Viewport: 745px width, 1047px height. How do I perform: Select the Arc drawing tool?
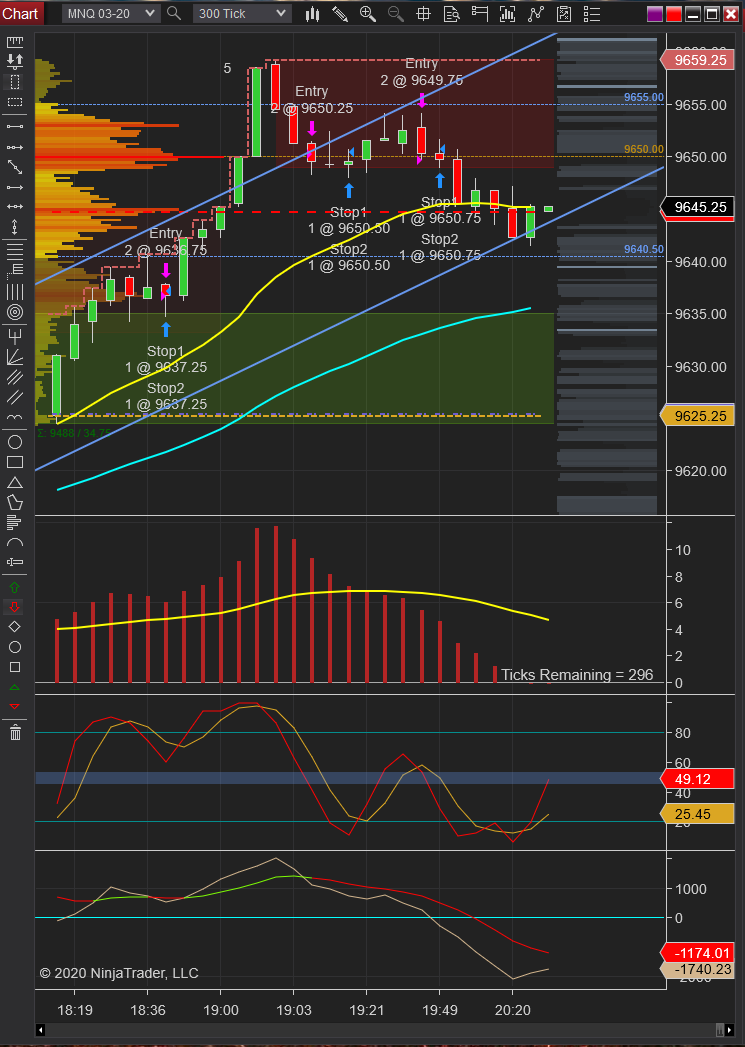coord(15,542)
